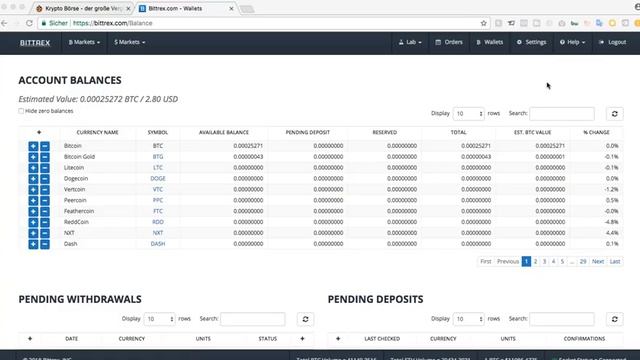Open the DASH symbol link

[158, 244]
